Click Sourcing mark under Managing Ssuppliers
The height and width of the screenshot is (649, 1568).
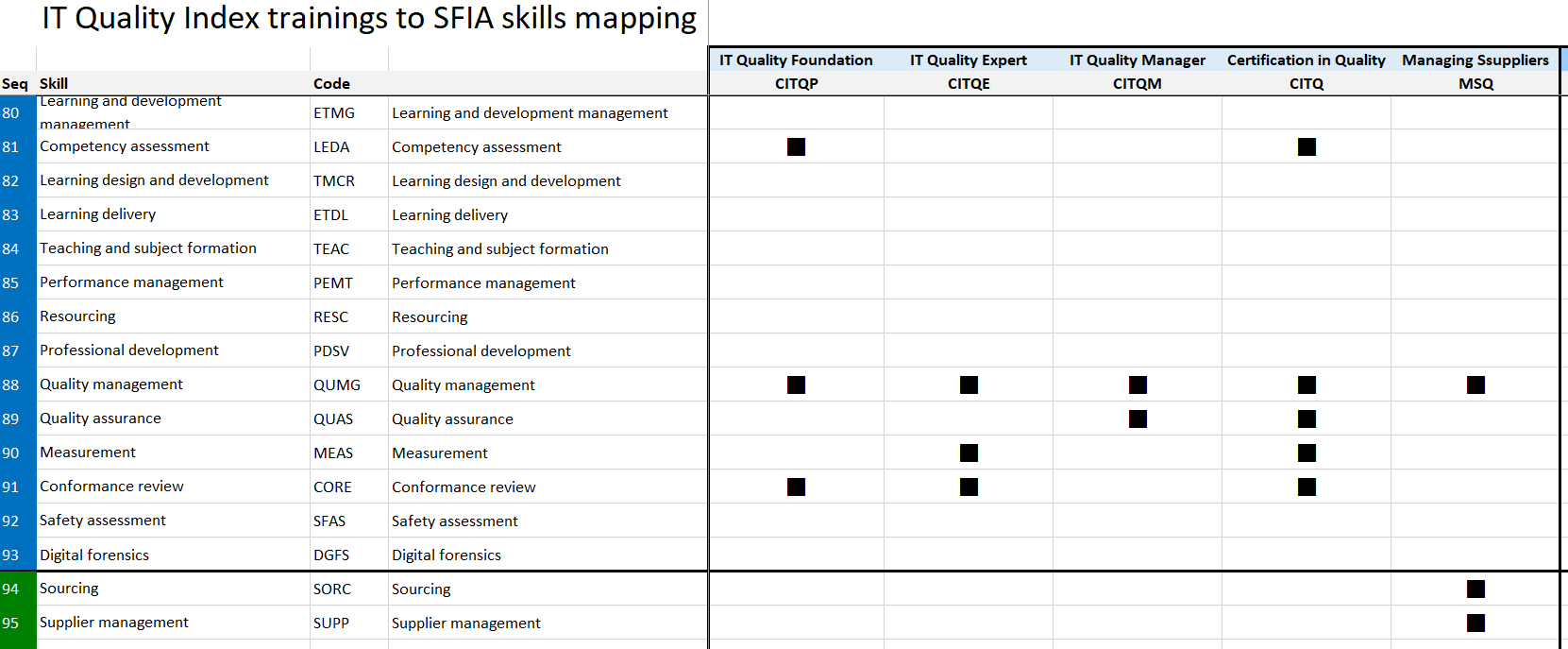1475,589
